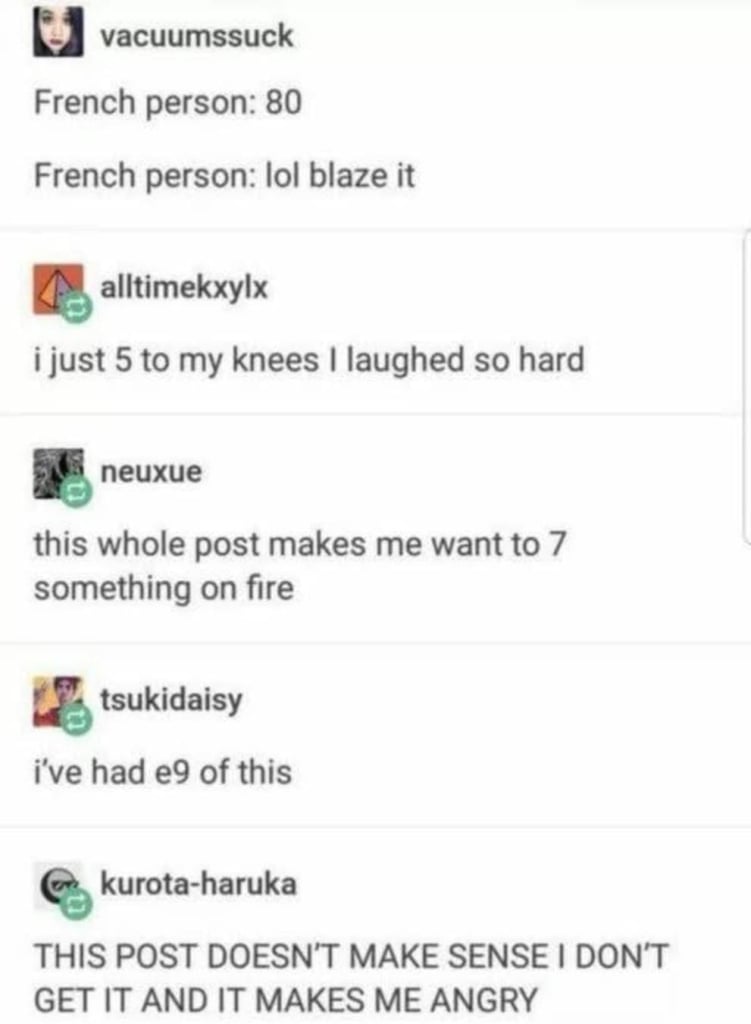Screen dimensions: 751x1024
Task: Click the vacuumssuck username
Action: pyautogui.click(x=197, y=35)
